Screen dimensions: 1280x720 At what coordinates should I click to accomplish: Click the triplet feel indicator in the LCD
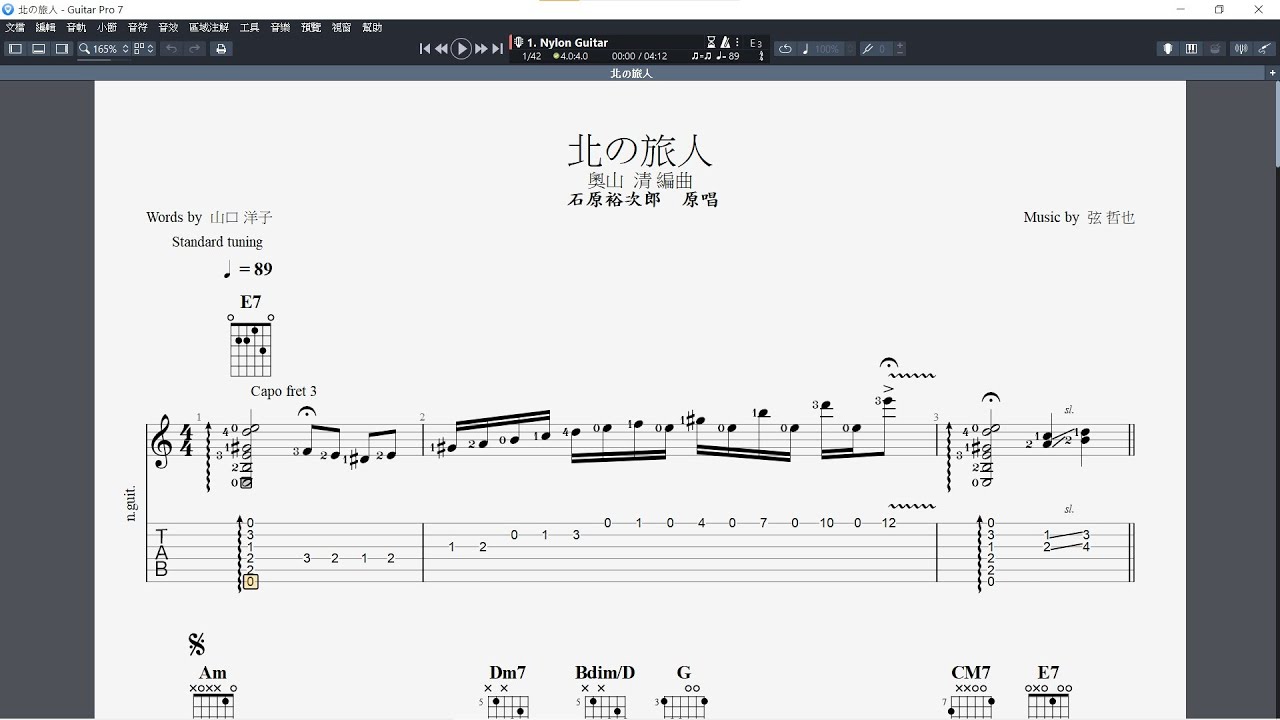coord(701,56)
